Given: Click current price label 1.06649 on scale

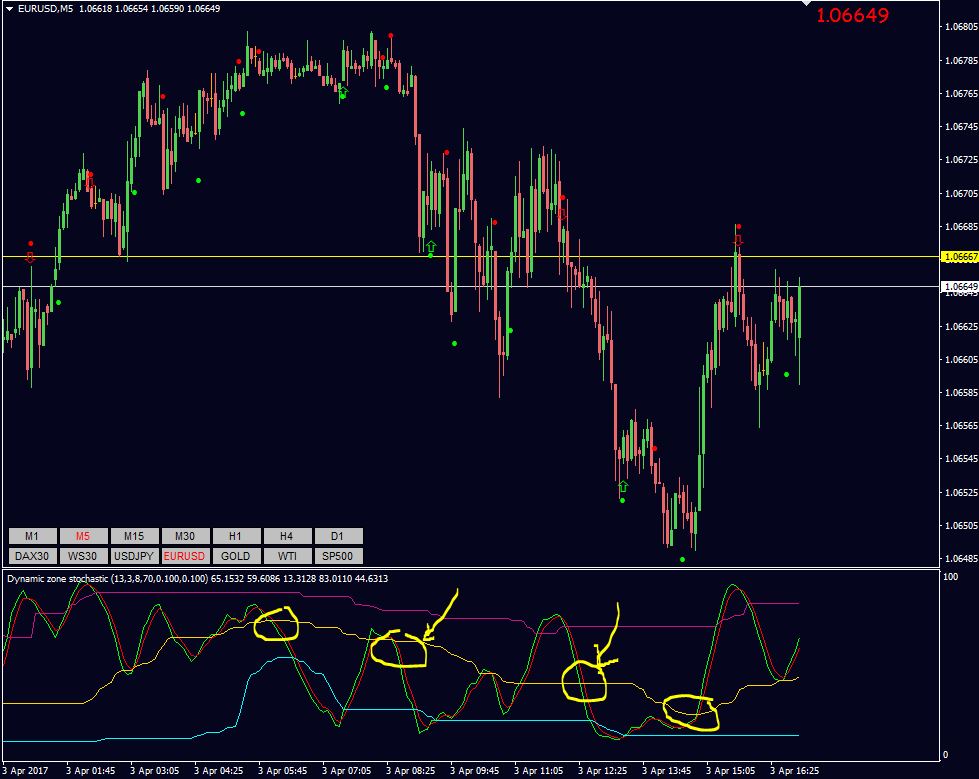Looking at the screenshot, I should [960, 287].
